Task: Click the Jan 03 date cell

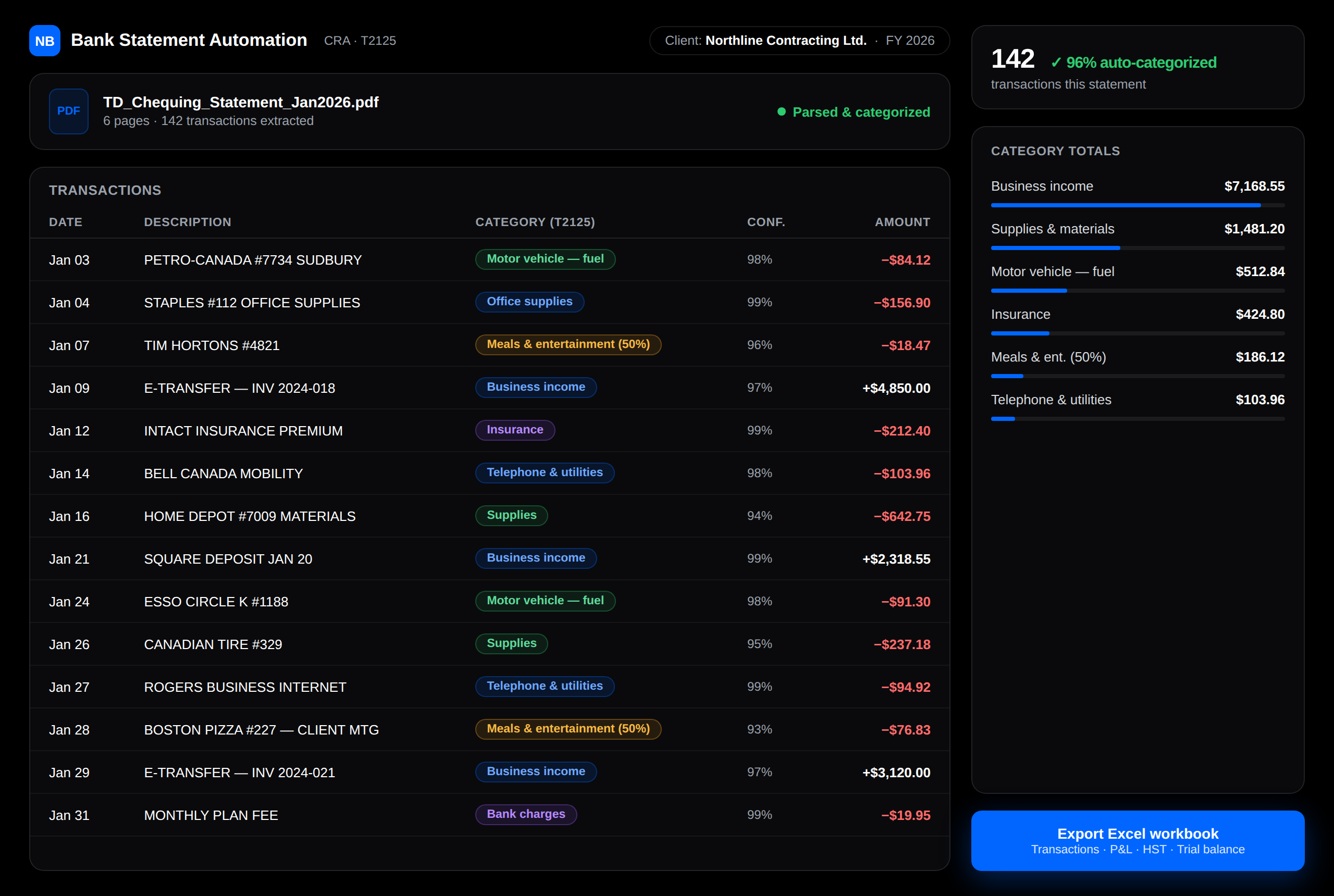Action: pyautogui.click(x=69, y=260)
